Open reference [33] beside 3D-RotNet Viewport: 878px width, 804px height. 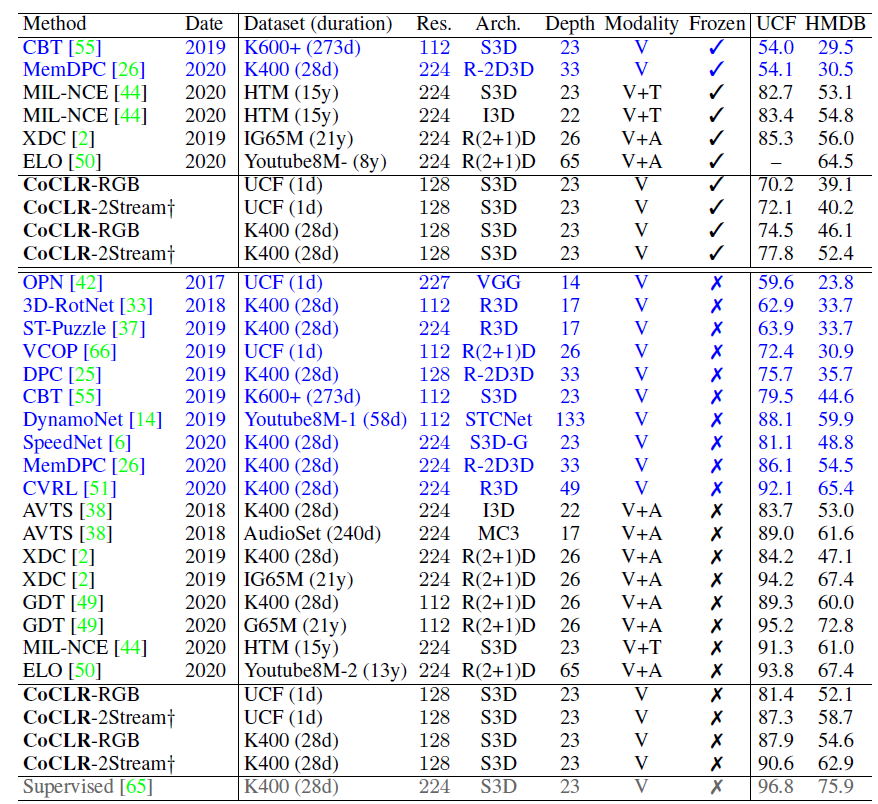(x=136, y=306)
